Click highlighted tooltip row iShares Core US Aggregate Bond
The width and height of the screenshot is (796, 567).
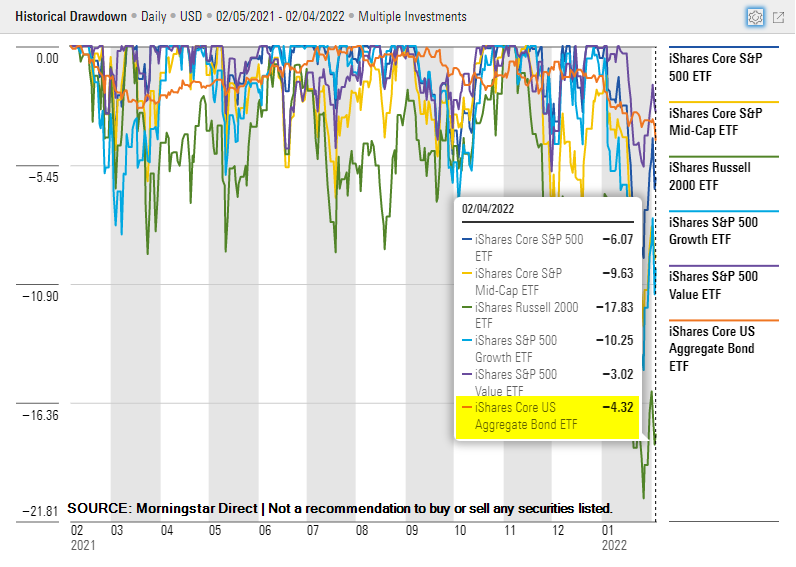click(547, 416)
